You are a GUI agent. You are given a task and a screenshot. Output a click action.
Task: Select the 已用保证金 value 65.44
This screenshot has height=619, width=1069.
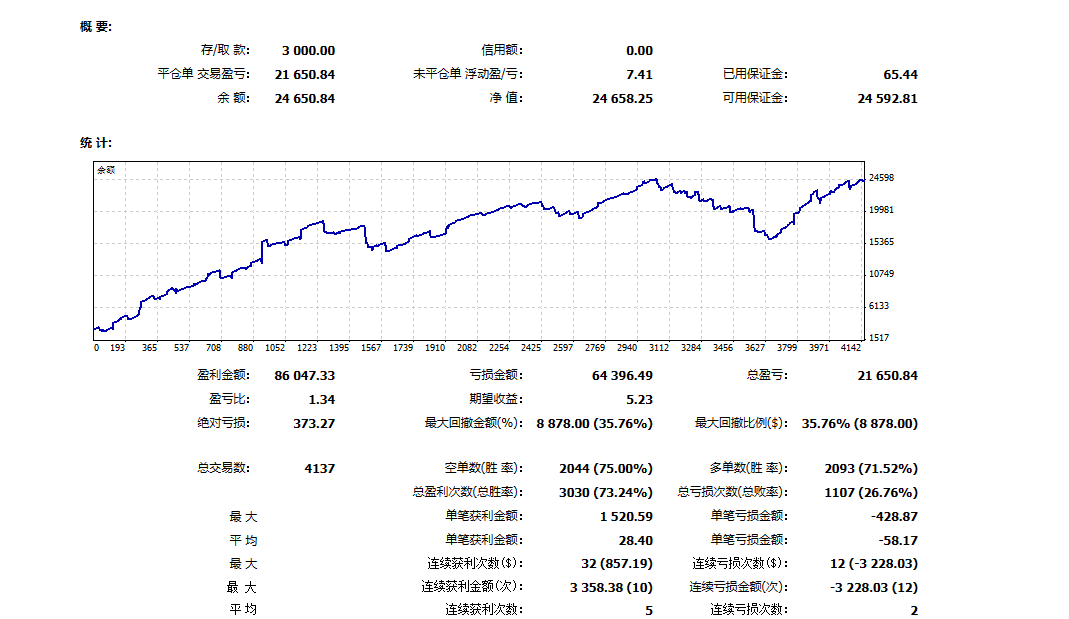(900, 74)
